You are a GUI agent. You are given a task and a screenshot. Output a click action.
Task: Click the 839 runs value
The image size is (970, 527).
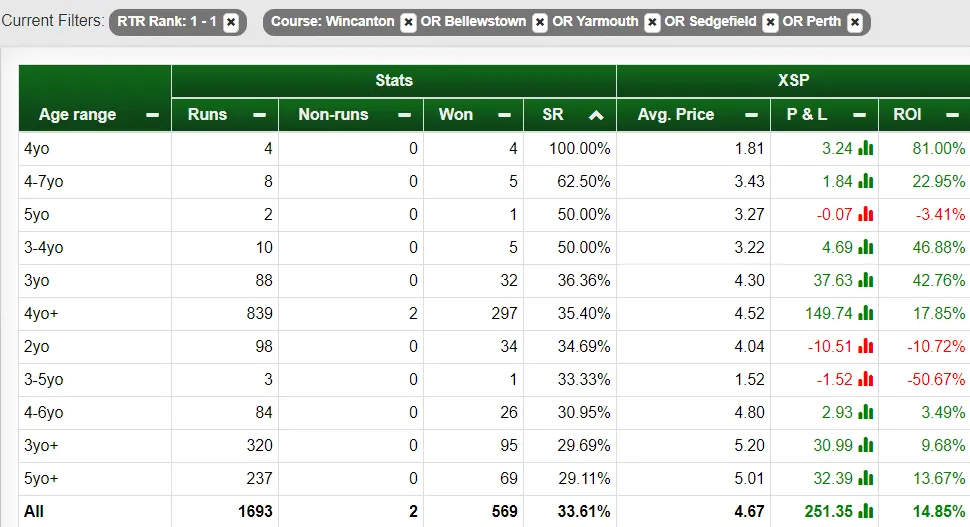tap(259, 313)
